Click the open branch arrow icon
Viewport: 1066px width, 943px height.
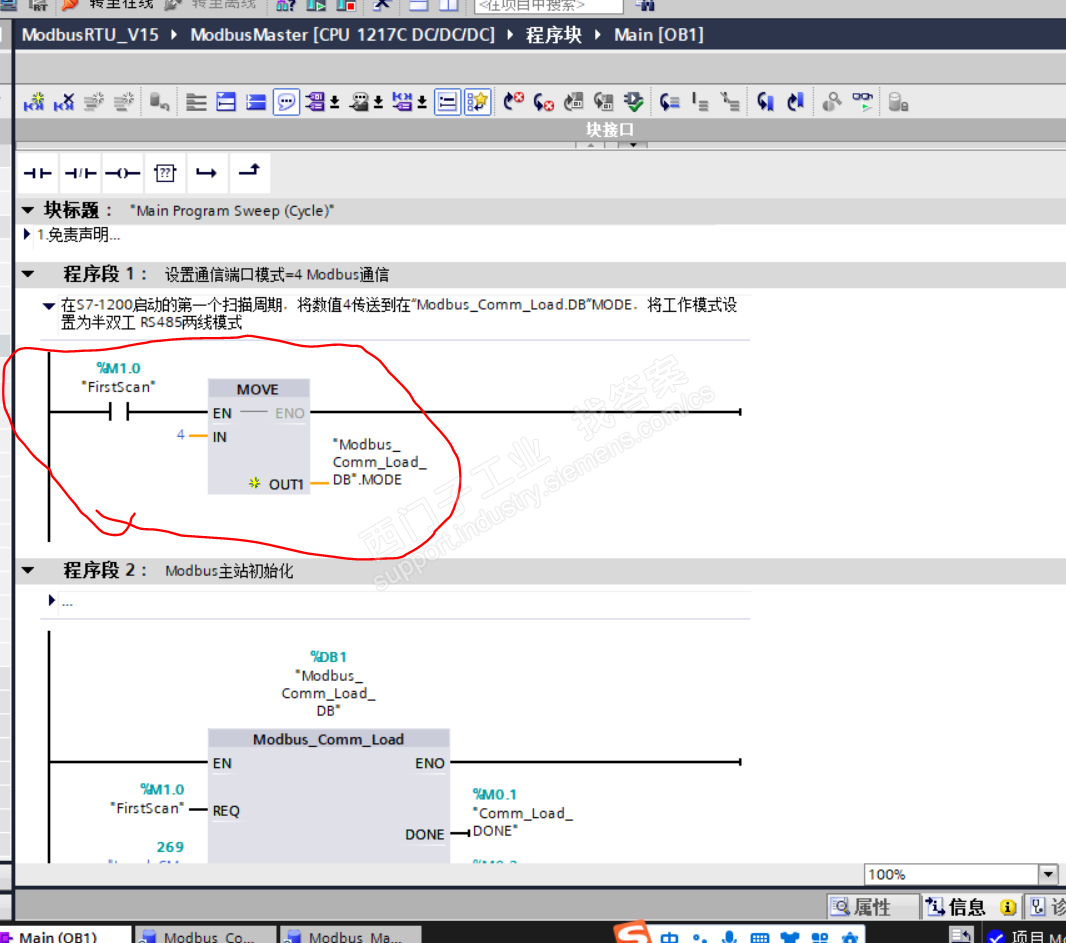[x=207, y=173]
